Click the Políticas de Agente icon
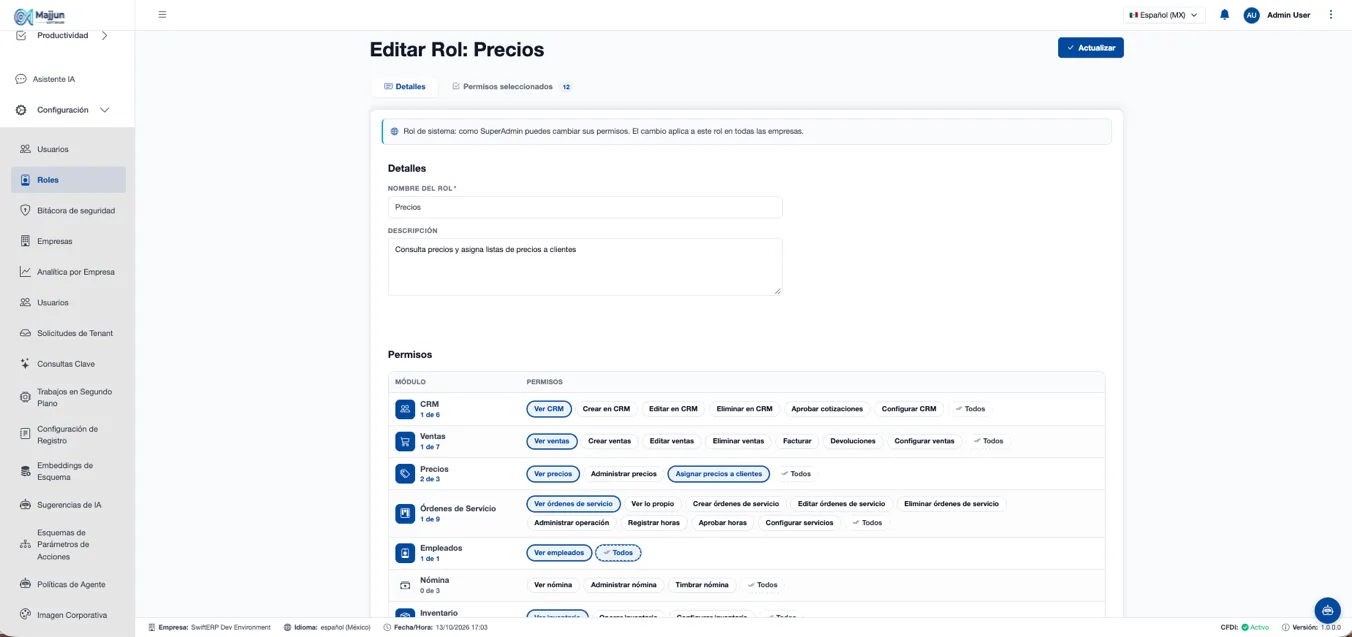 [x=25, y=584]
